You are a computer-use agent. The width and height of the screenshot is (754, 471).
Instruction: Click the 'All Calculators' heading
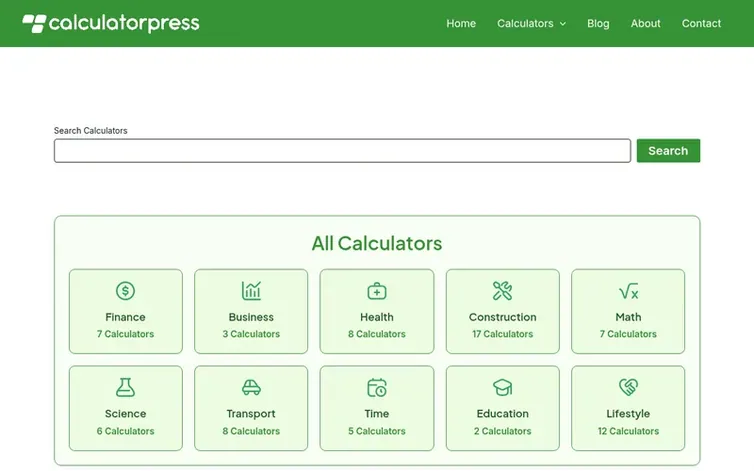(x=377, y=243)
